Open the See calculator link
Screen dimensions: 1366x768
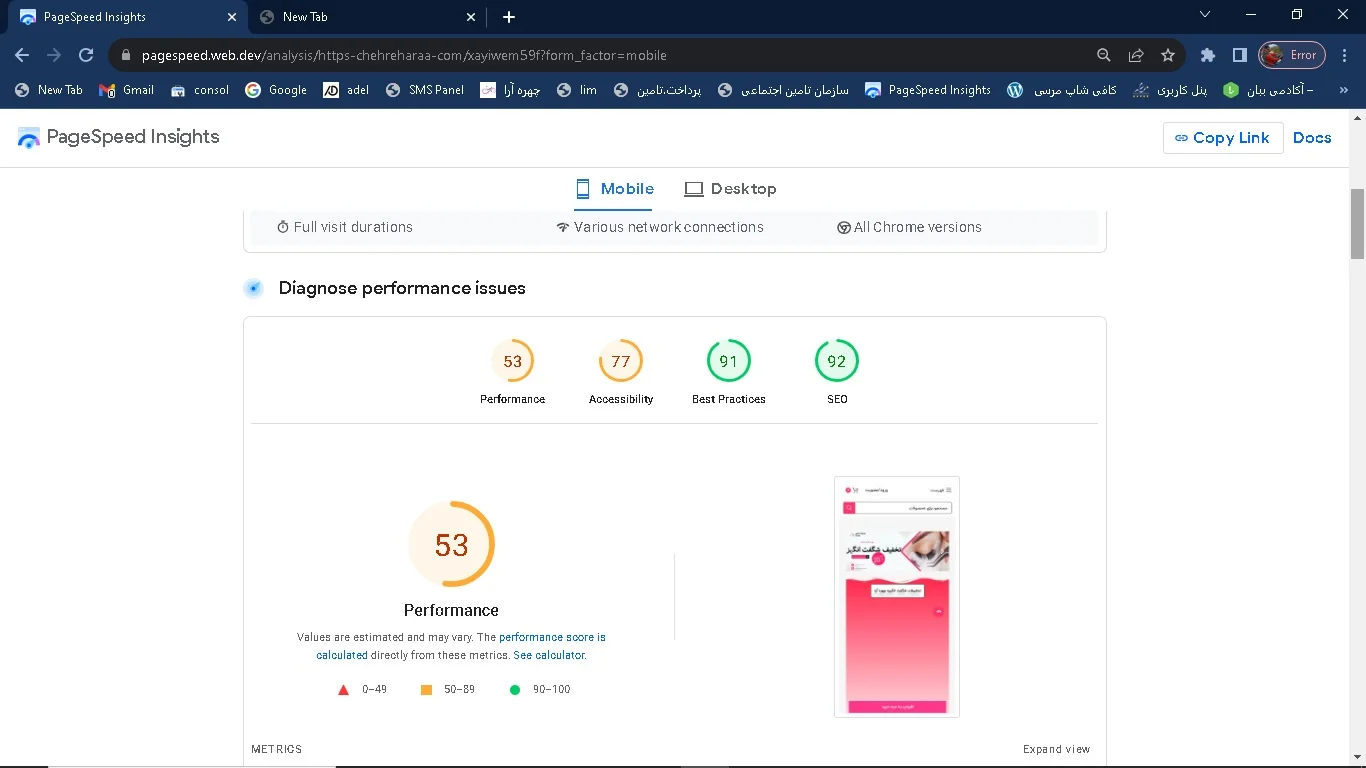(x=549, y=656)
